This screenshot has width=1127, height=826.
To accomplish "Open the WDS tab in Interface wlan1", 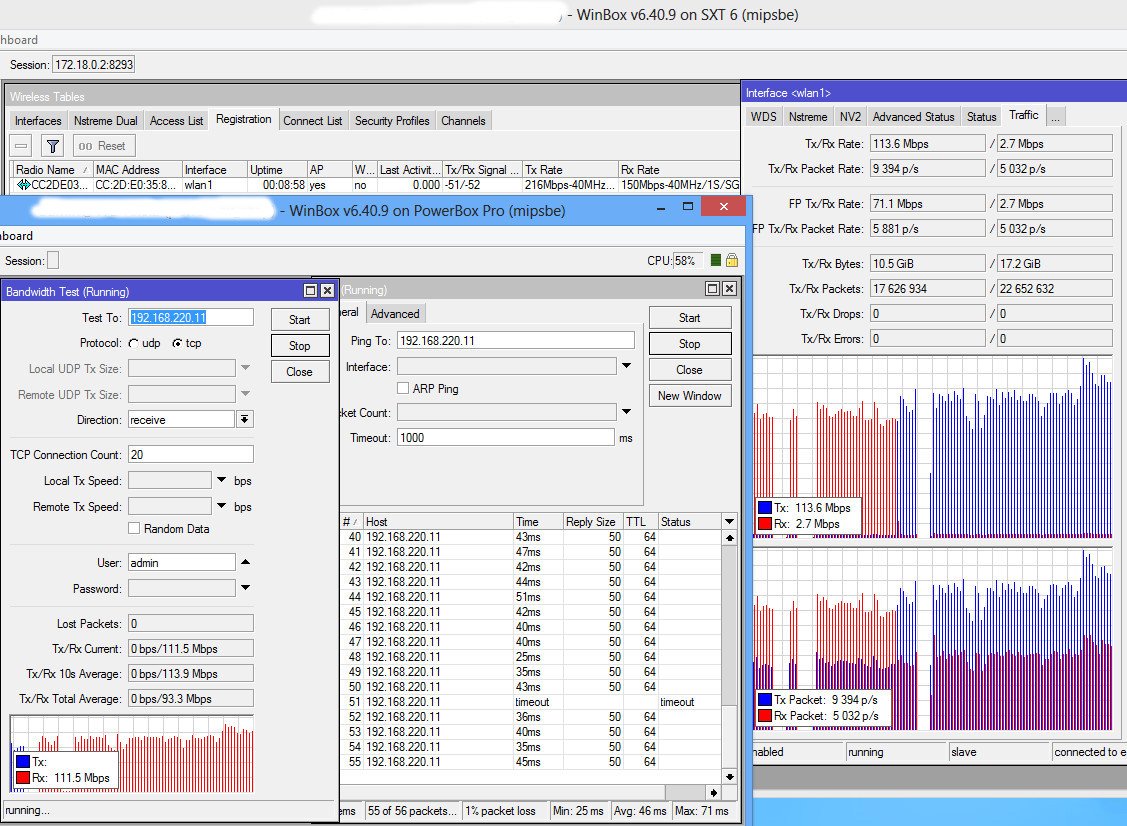I will coord(763,116).
